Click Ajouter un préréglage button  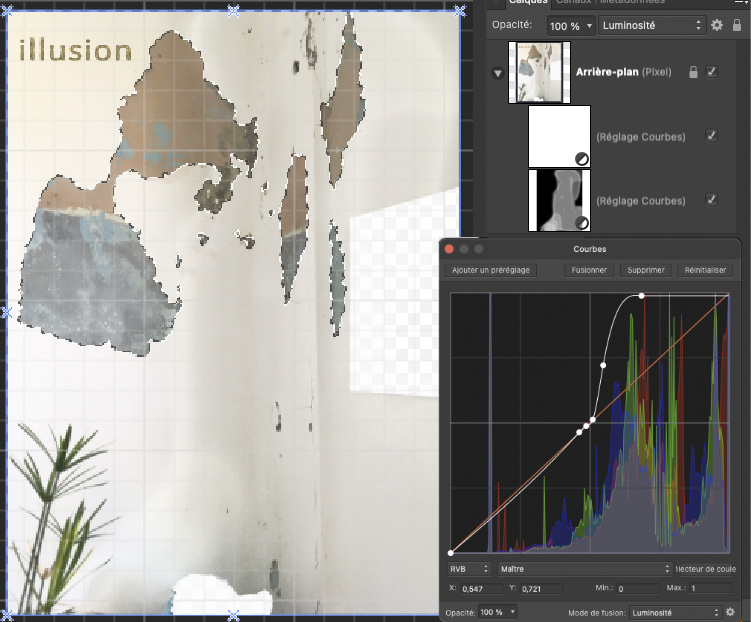[x=490, y=270]
